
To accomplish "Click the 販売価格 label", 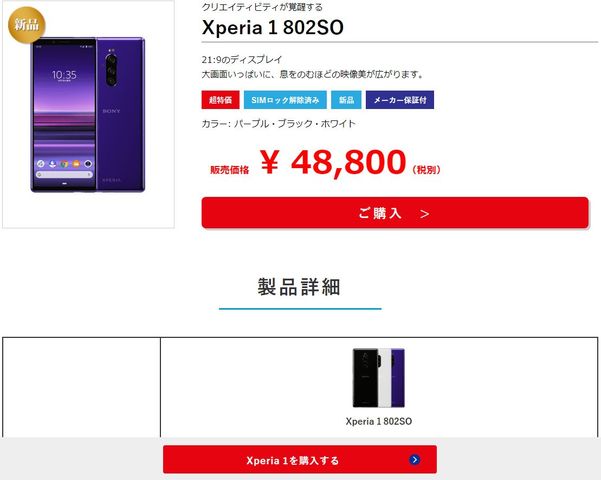I will [230, 170].
